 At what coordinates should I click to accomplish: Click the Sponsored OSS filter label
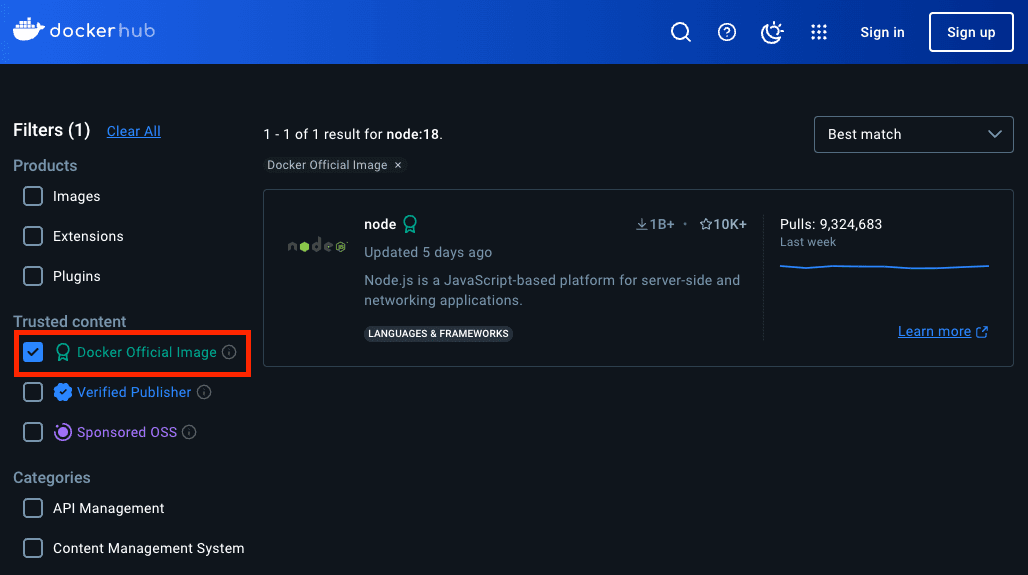[127, 432]
